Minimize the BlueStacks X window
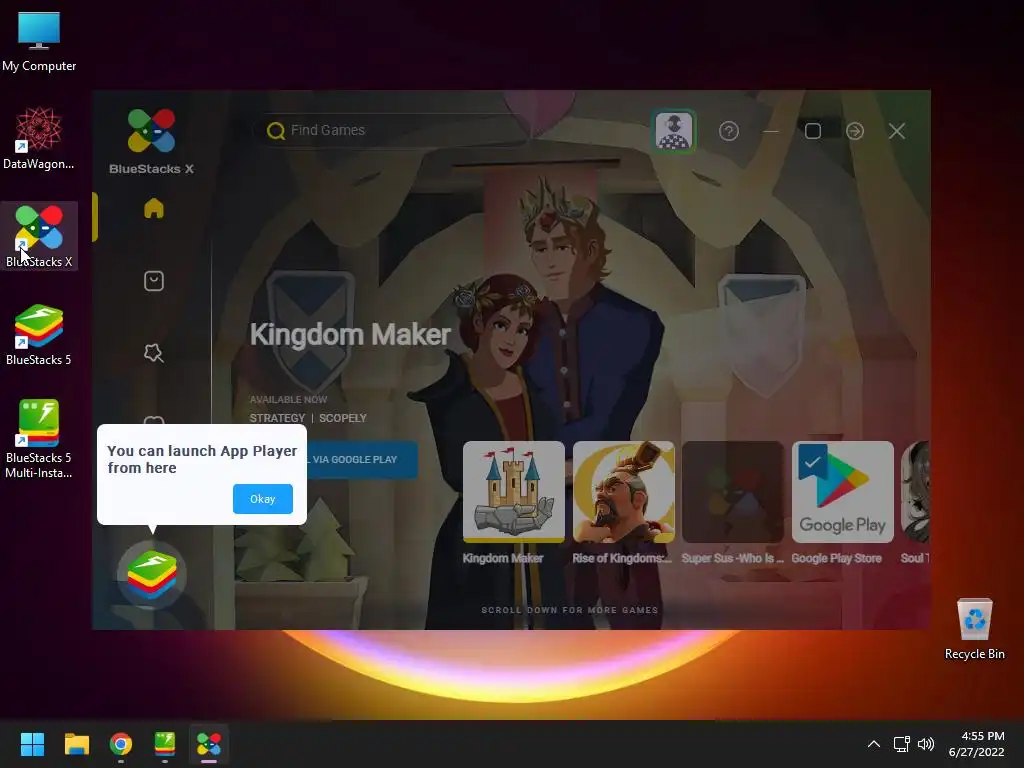 (771, 131)
